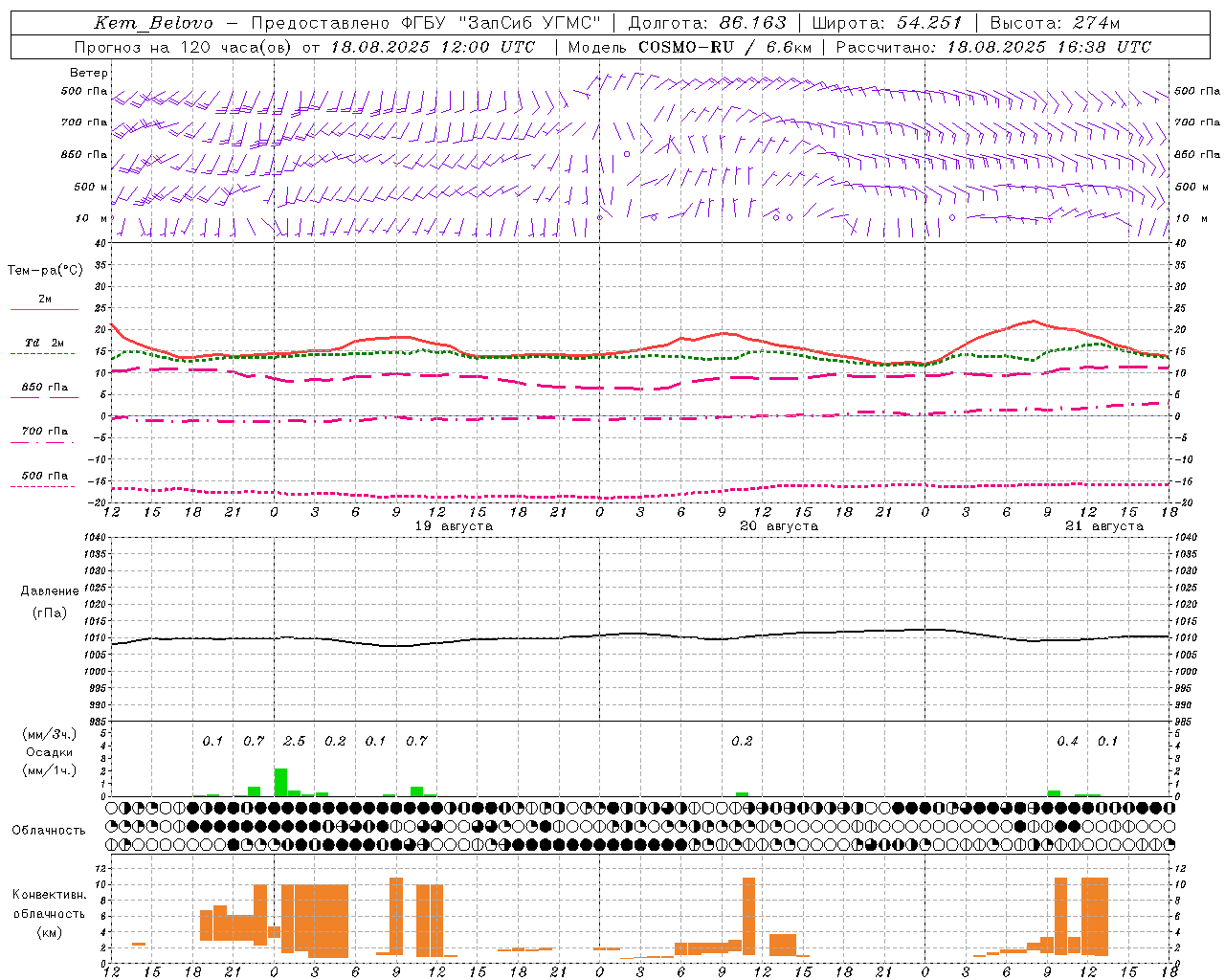Click the '(км)' convective height unit label
Viewport: 1225px width, 980px height.
[49, 931]
